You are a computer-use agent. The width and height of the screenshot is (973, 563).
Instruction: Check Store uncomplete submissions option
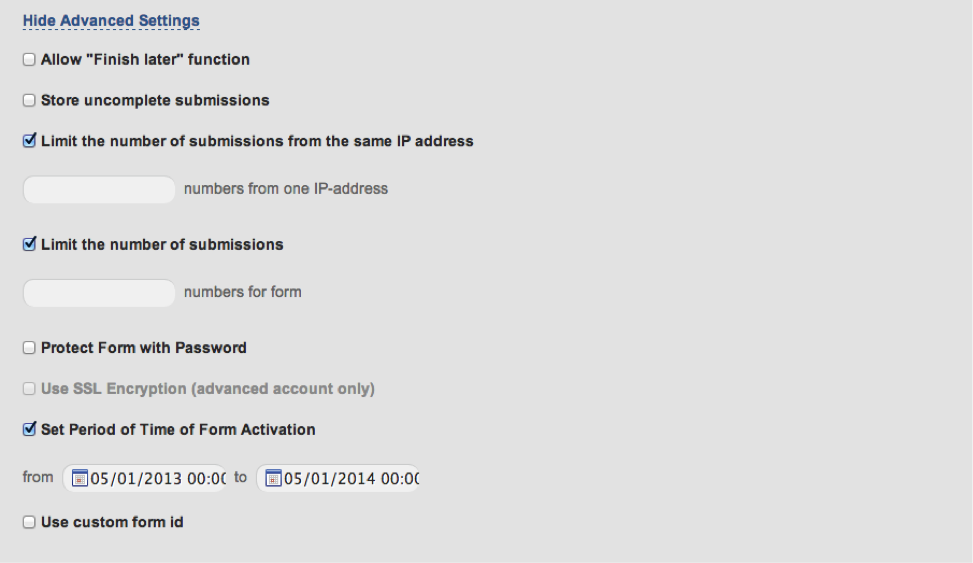coord(29,101)
